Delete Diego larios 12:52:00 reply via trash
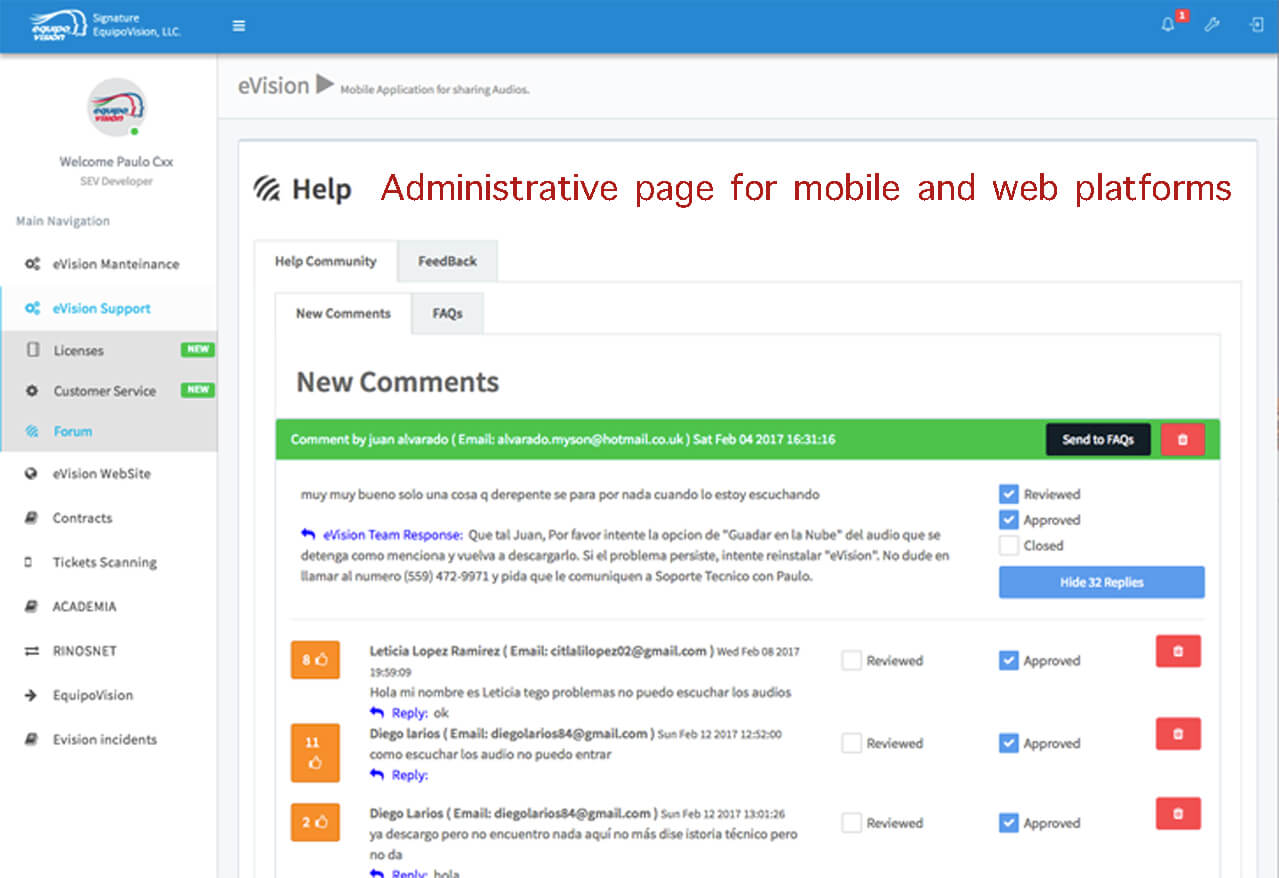The height and width of the screenshot is (878, 1279). 1178,734
